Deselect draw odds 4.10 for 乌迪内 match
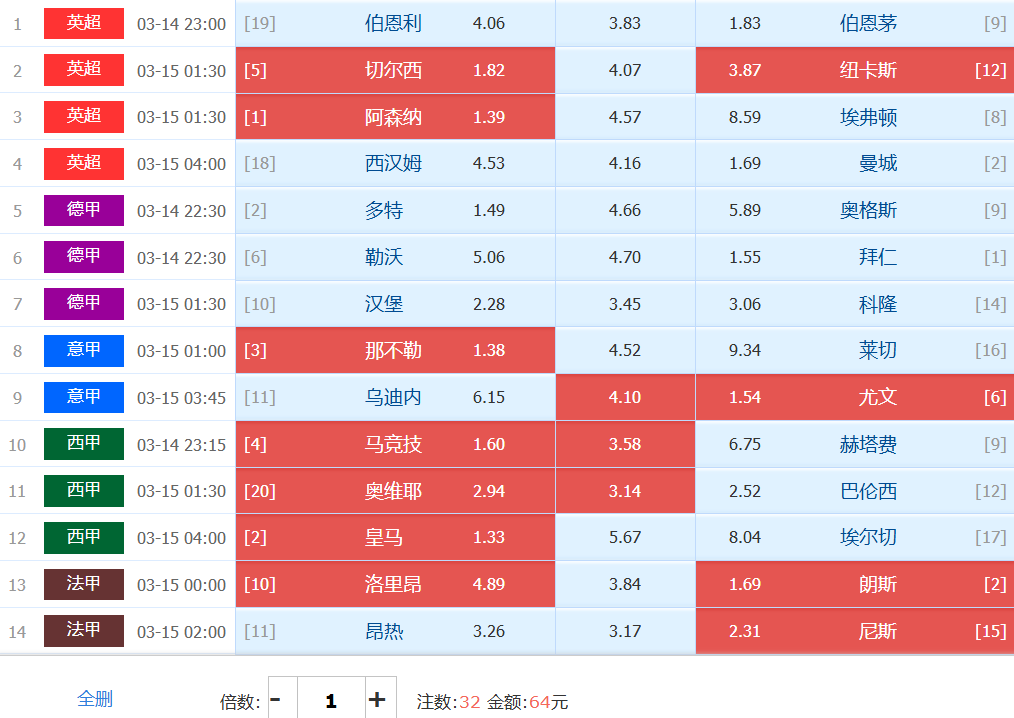This screenshot has width=1014, height=718. (625, 397)
